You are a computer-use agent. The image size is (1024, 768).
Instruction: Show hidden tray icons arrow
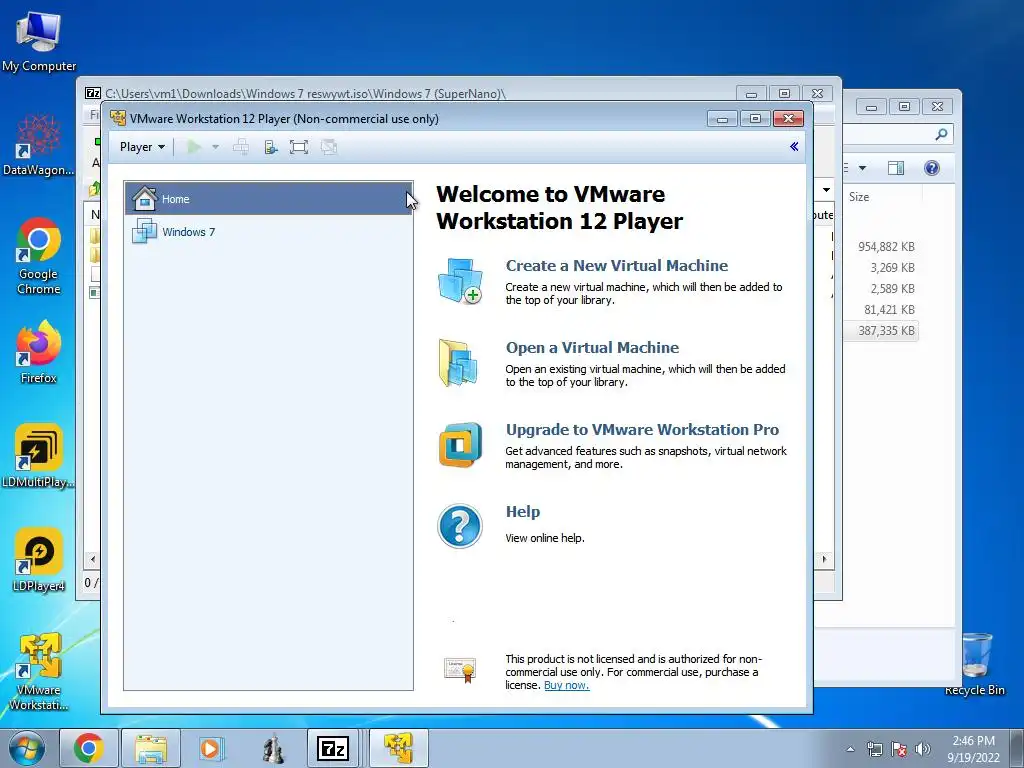pyautogui.click(x=850, y=749)
